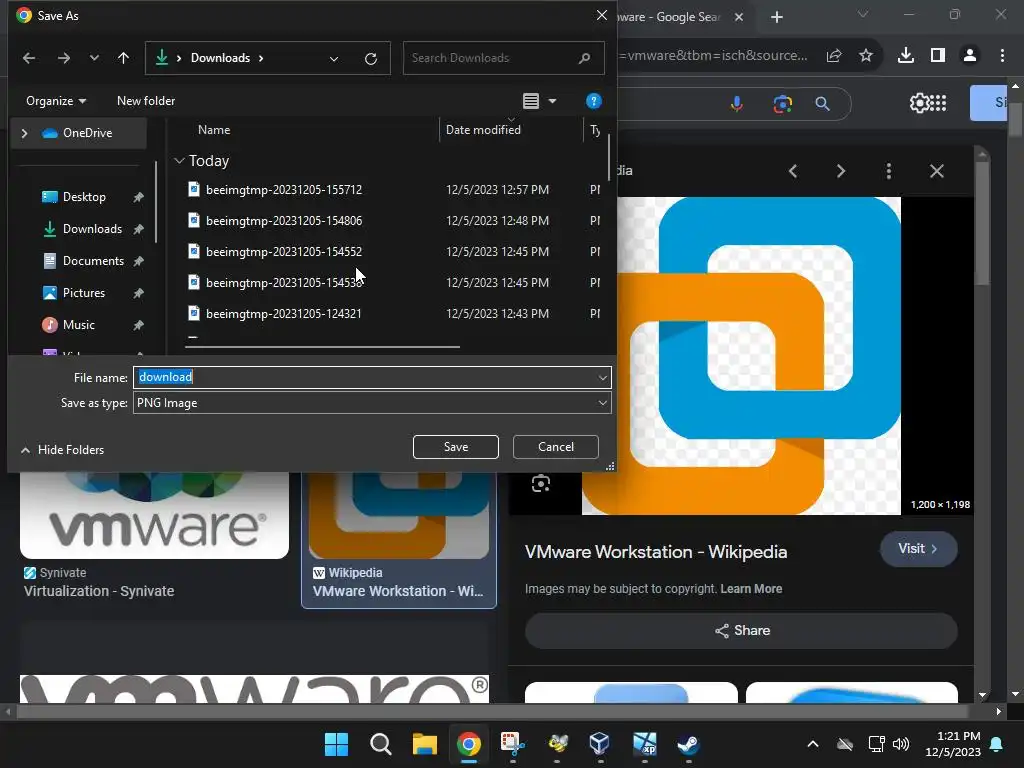Screen dimensions: 1024x768
Task: Open Chrome downloads icon
Action: coord(906,56)
